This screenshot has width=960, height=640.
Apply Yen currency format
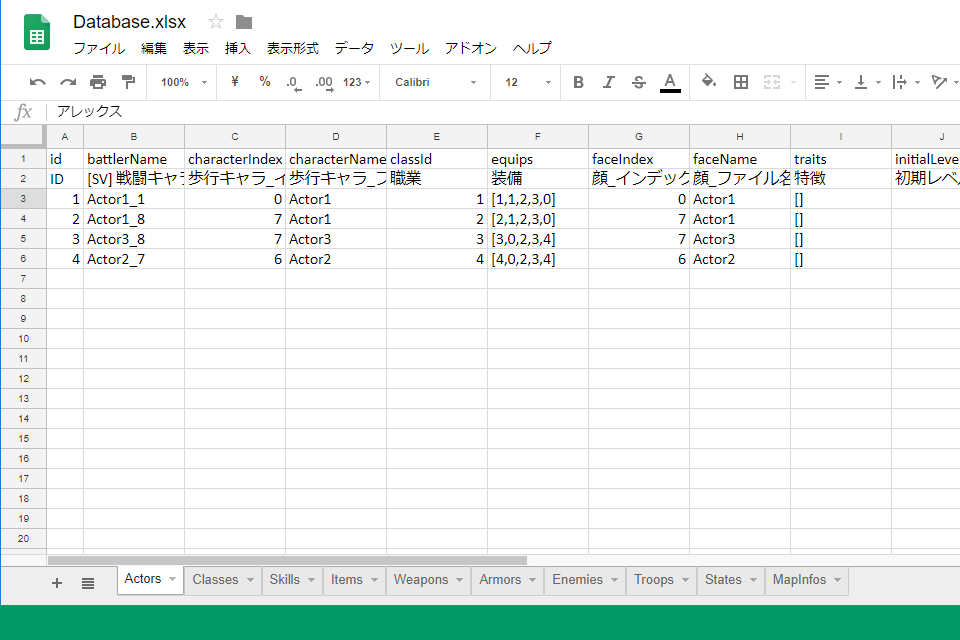(234, 81)
